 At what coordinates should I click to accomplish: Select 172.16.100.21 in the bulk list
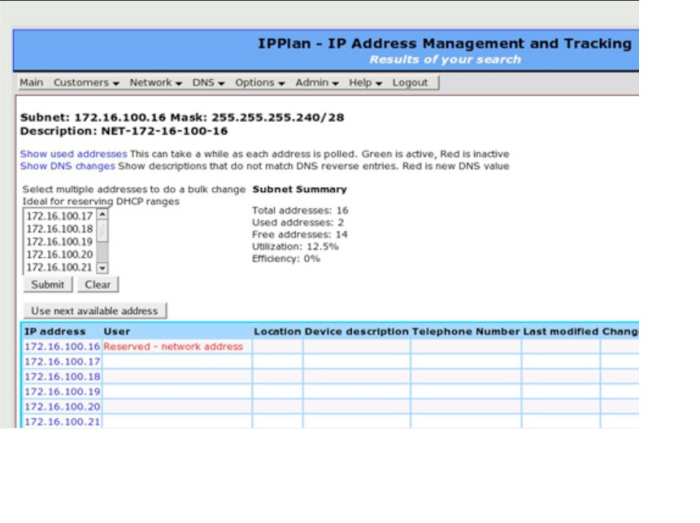(x=59, y=267)
